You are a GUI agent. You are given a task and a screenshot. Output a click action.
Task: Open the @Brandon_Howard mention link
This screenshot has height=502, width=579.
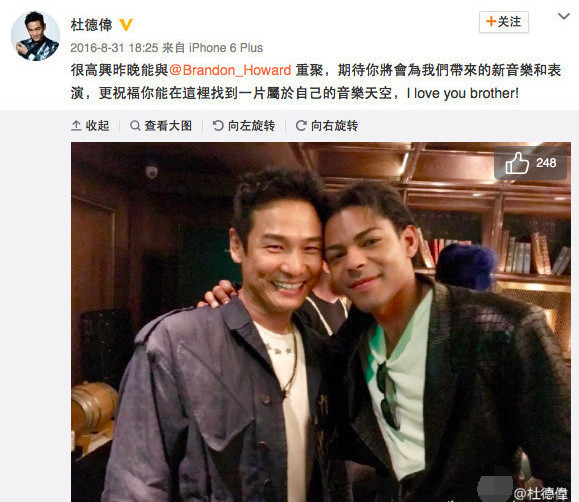point(230,70)
